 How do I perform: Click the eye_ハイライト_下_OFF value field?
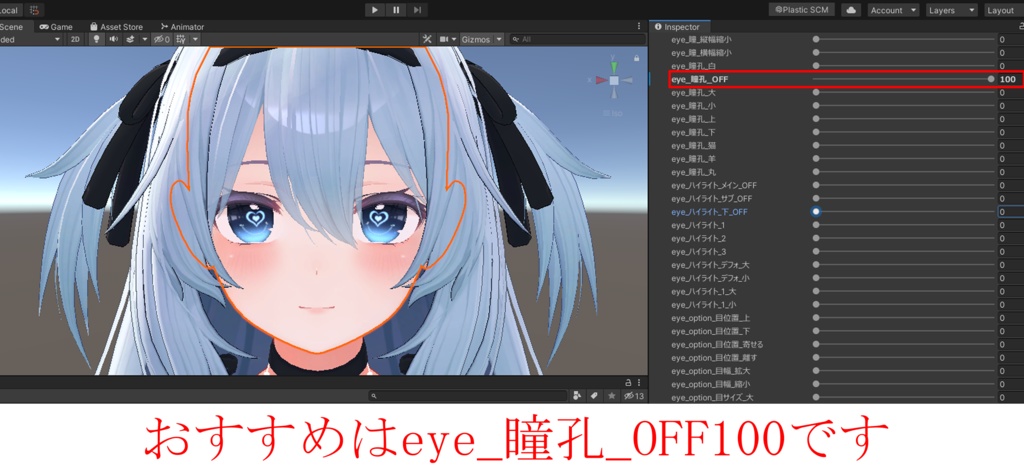1010,212
